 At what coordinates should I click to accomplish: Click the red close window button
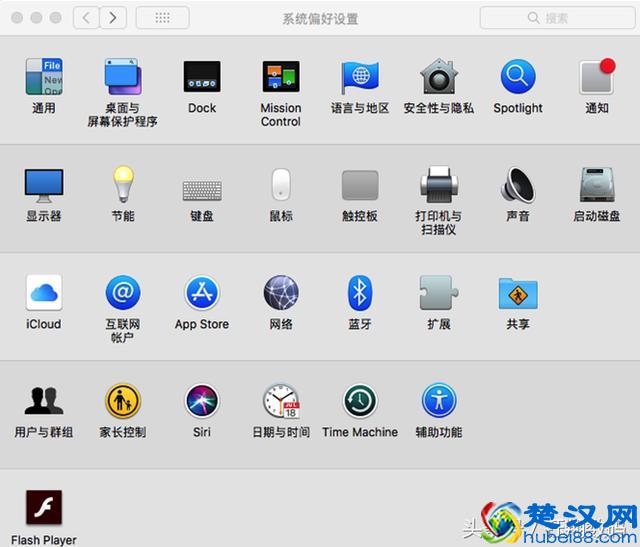pos(17,18)
